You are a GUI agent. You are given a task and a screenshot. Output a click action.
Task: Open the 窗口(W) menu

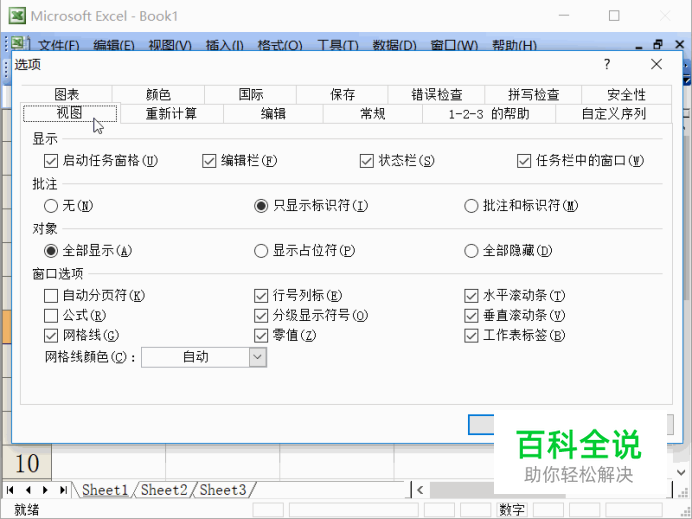pyautogui.click(x=454, y=45)
